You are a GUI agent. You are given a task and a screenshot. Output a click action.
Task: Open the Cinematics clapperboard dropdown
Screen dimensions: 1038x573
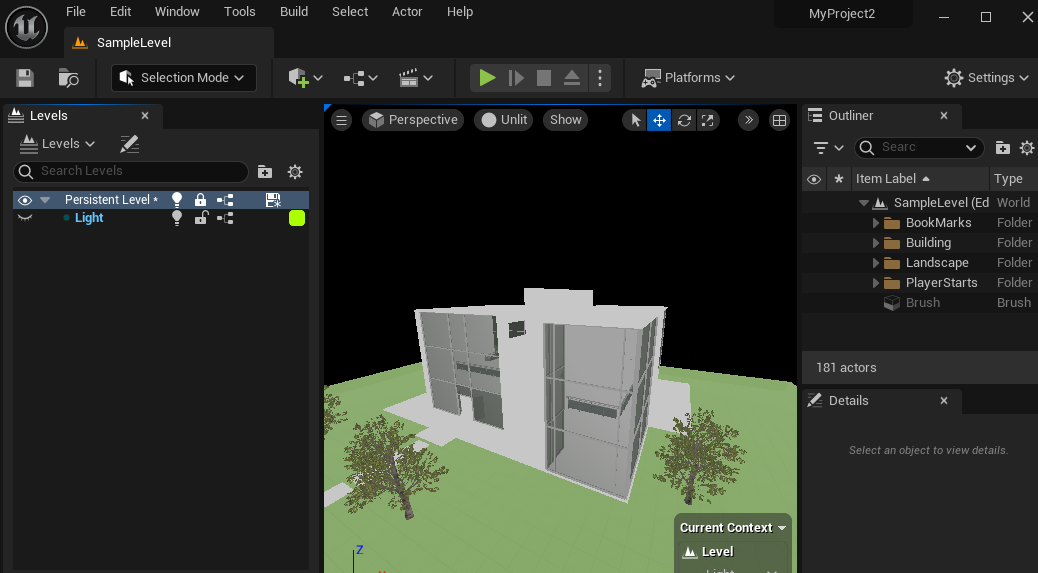416,78
